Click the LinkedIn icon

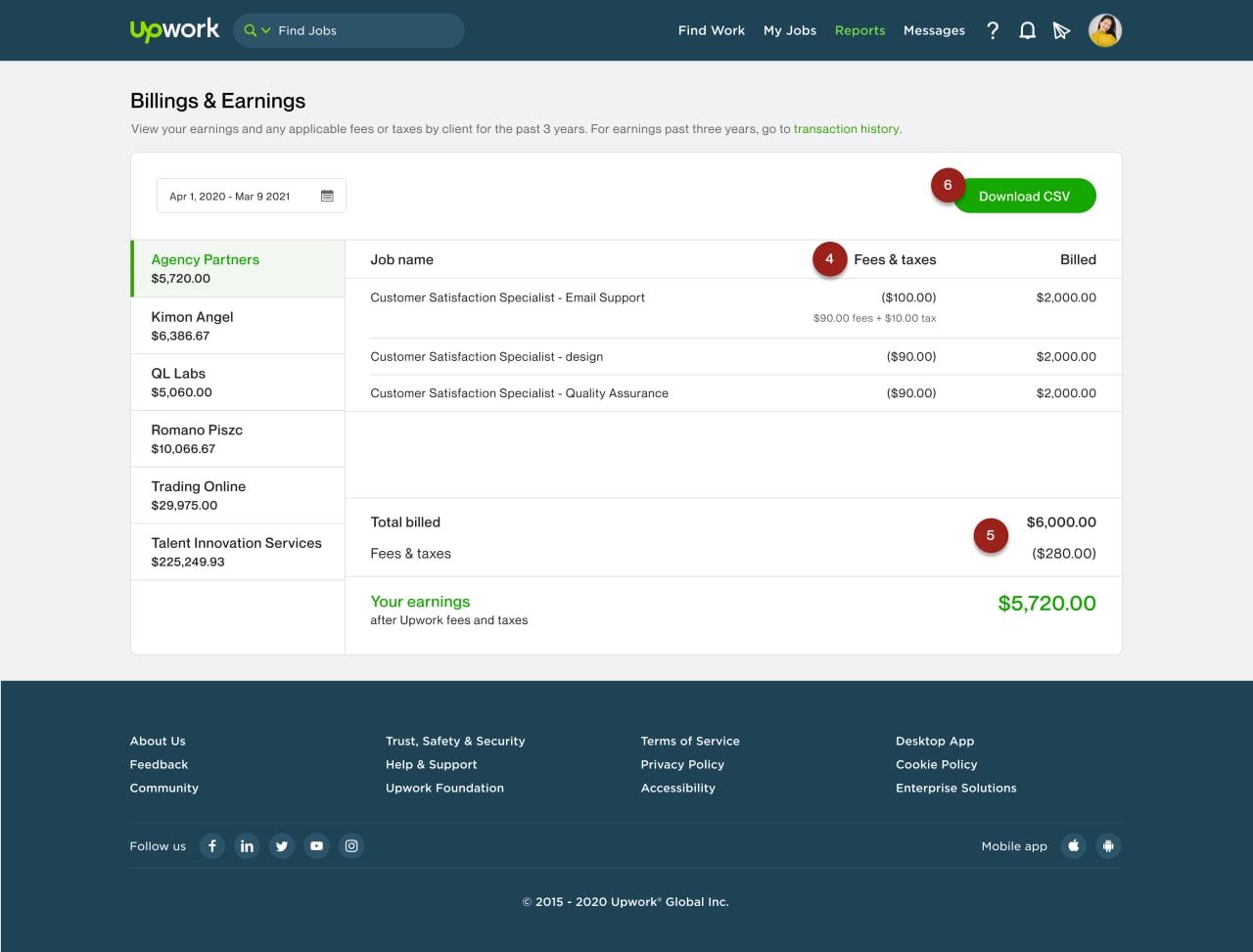coord(247,846)
